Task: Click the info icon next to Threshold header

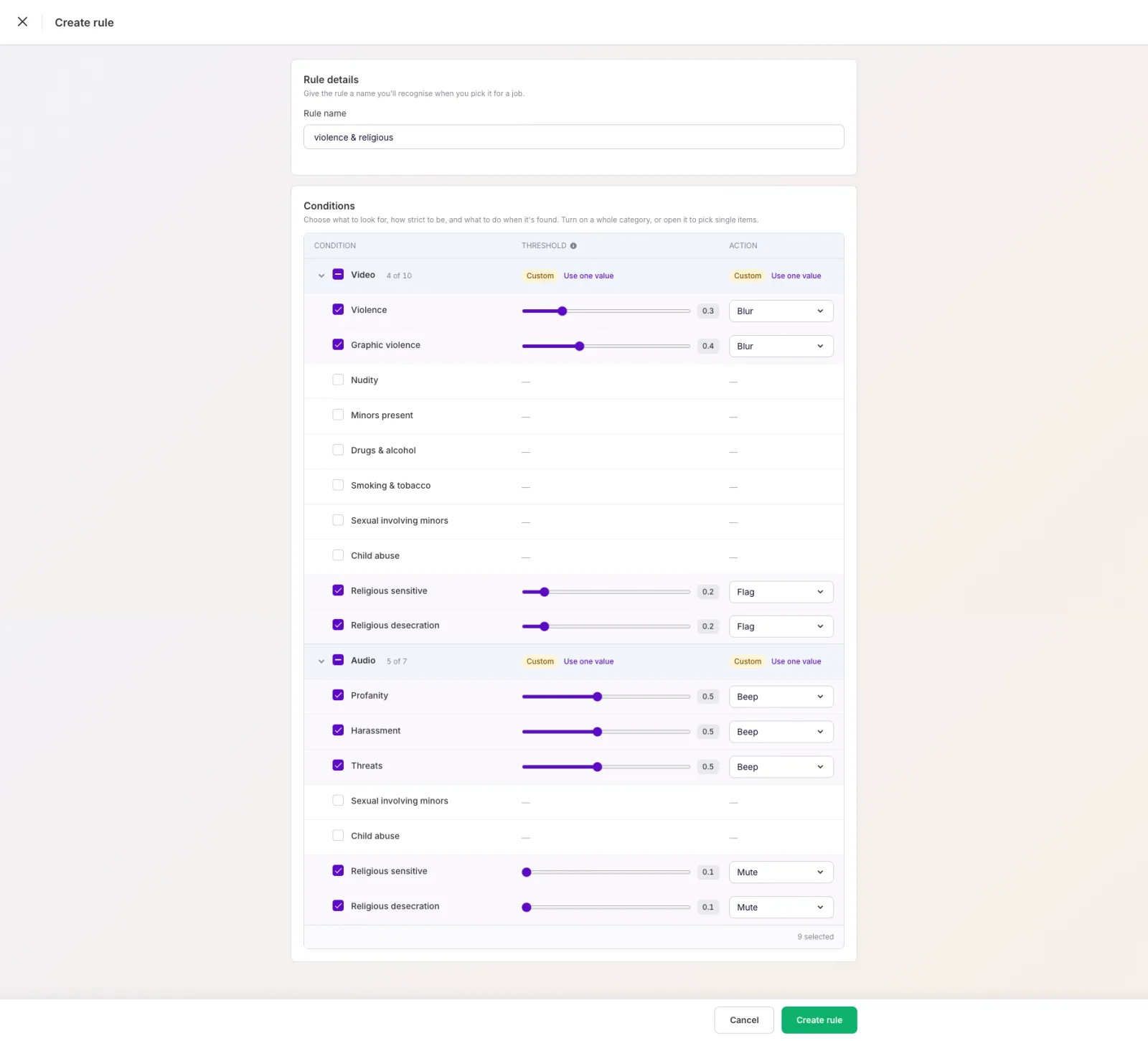Action: pos(573,246)
